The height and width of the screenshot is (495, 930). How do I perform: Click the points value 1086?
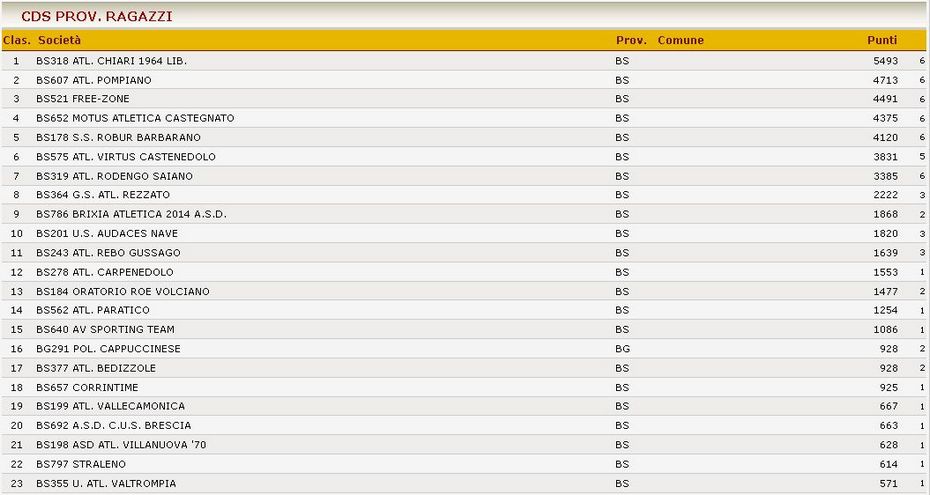tap(886, 330)
